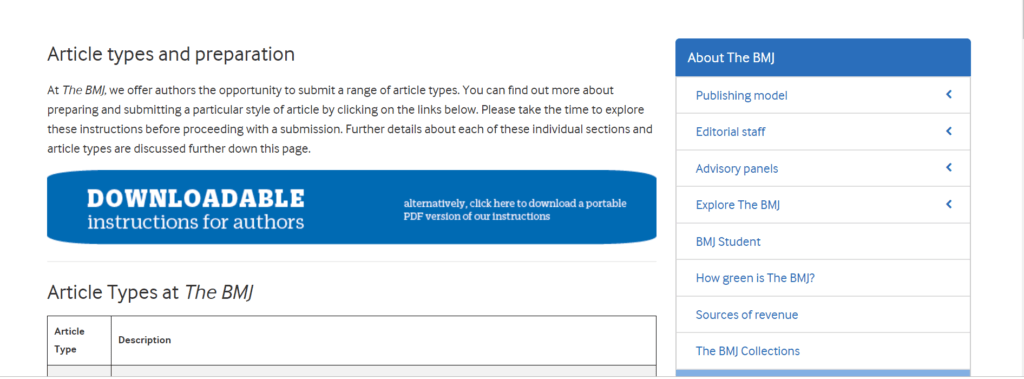The image size is (1024, 379).
Task: Click the Article types and preparation heading
Action: point(170,54)
